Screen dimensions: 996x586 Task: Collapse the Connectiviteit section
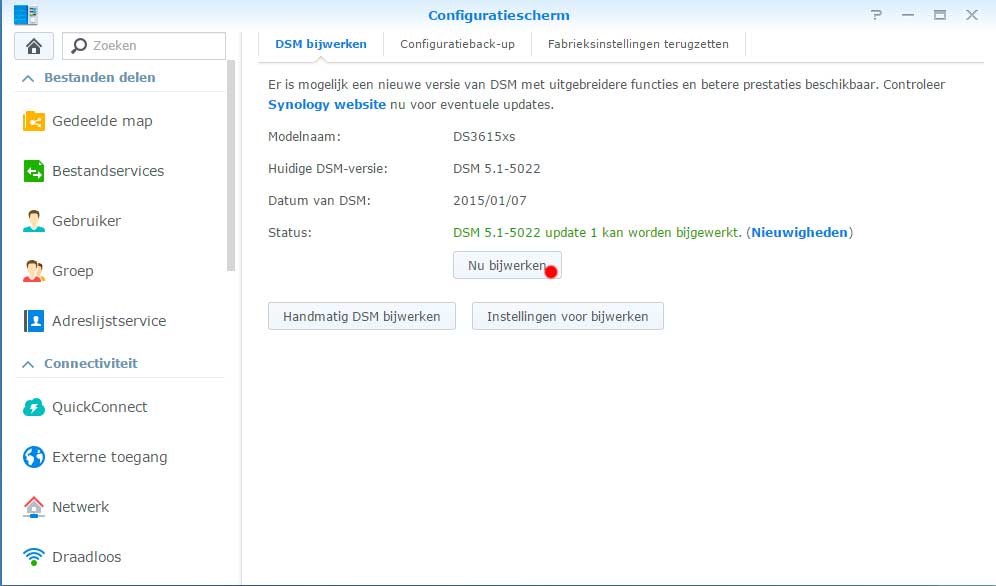(x=27, y=364)
